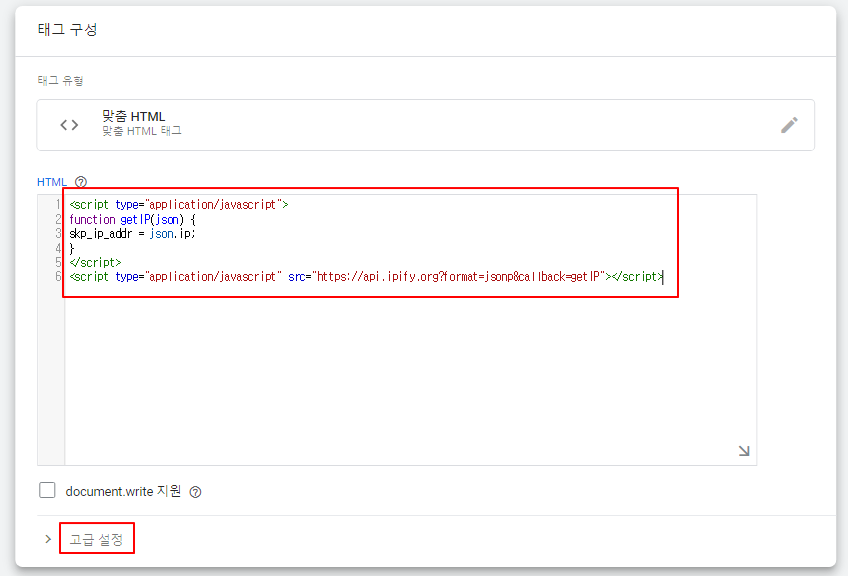Click the editor resize handle arrow icon

point(744,451)
